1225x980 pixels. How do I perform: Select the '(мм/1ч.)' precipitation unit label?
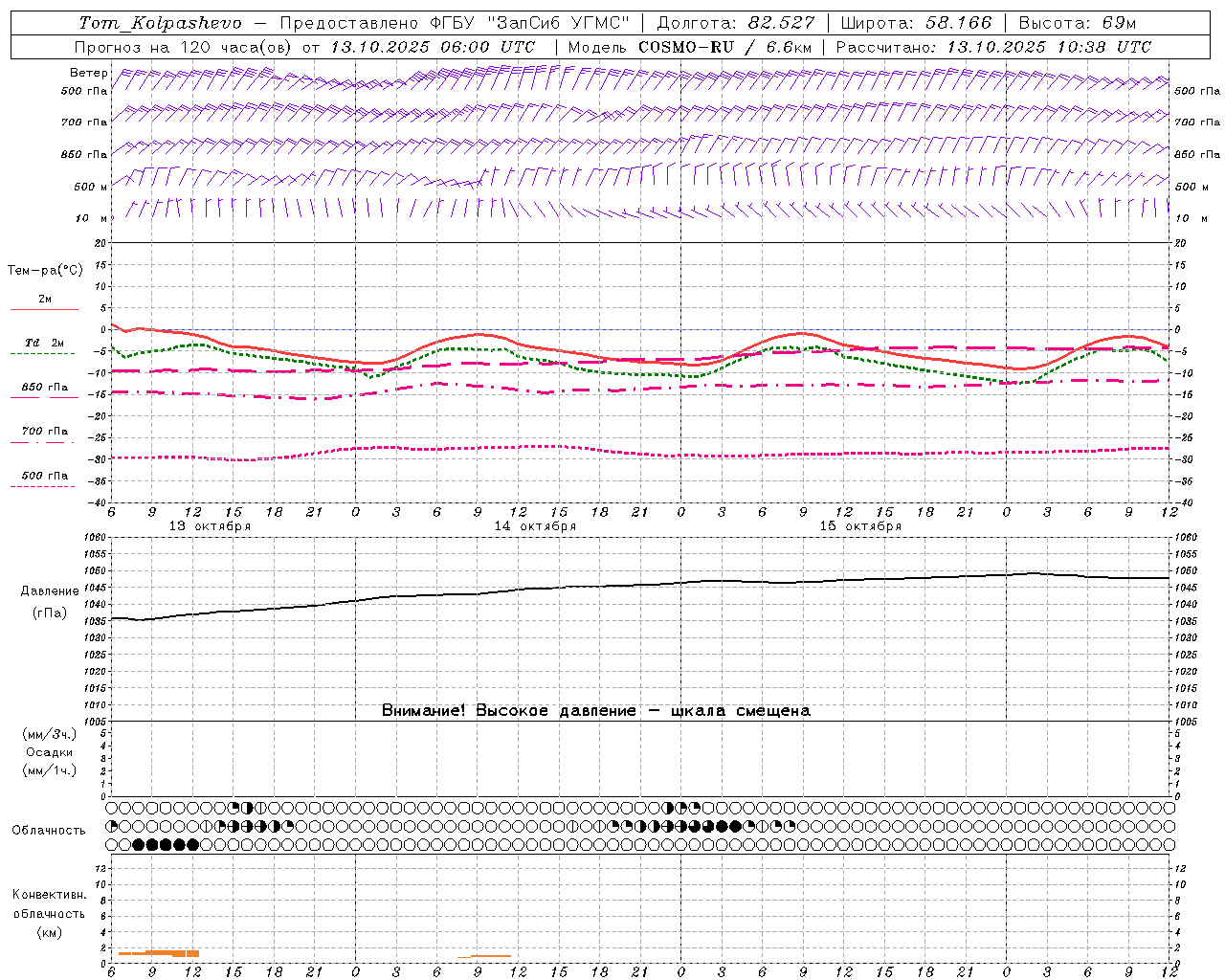(50, 770)
